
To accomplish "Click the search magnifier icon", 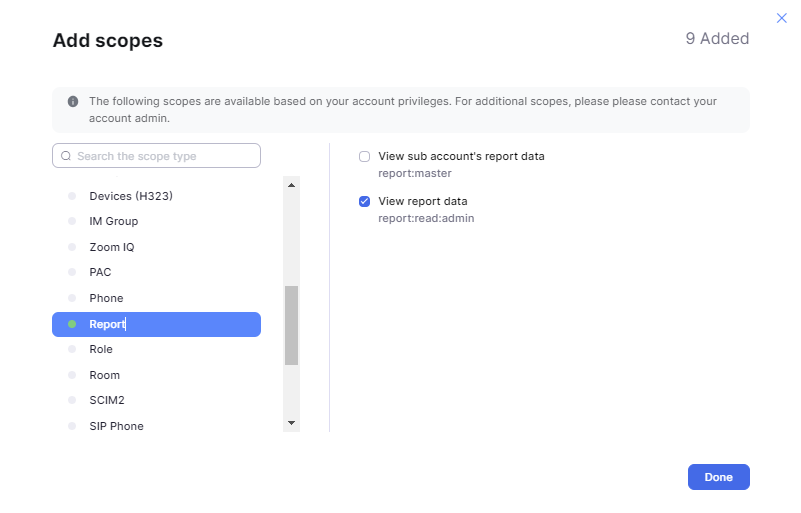I will [x=66, y=156].
